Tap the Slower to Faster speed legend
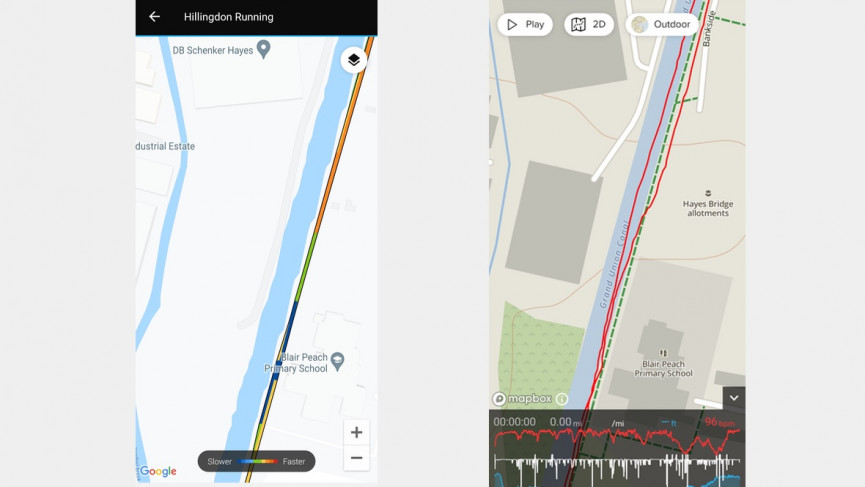The image size is (865, 487). (257, 462)
